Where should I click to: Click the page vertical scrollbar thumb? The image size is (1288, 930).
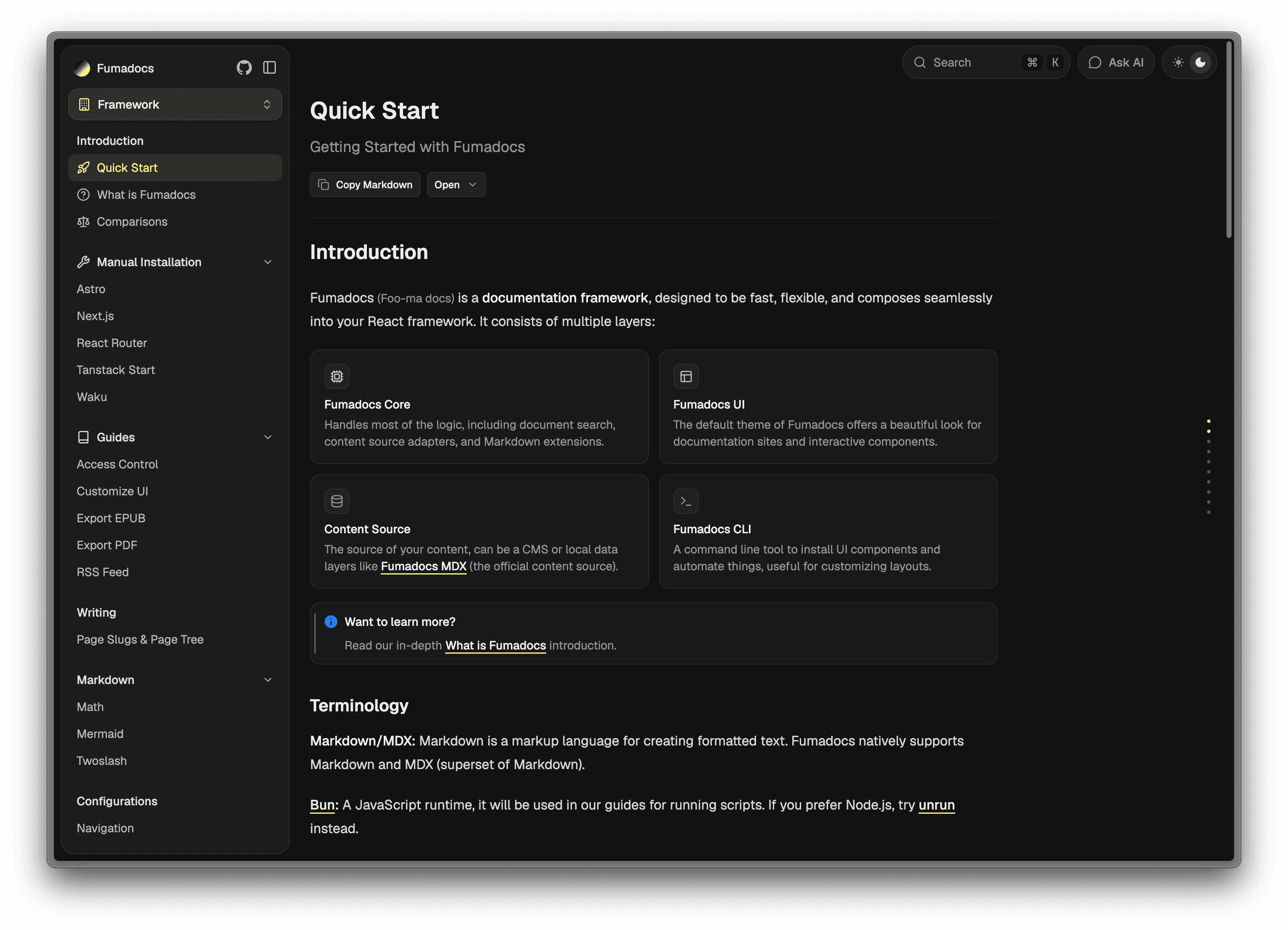point(1228,139)
